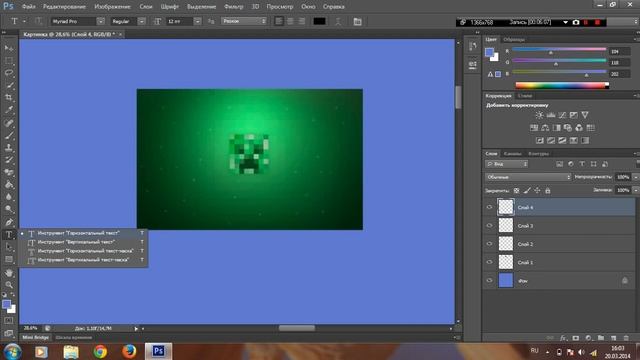The image size is (640, 360).
Task: Hide layer Слой 4 with eye icon
Action: pyautogui.click(x=489, y=207)
